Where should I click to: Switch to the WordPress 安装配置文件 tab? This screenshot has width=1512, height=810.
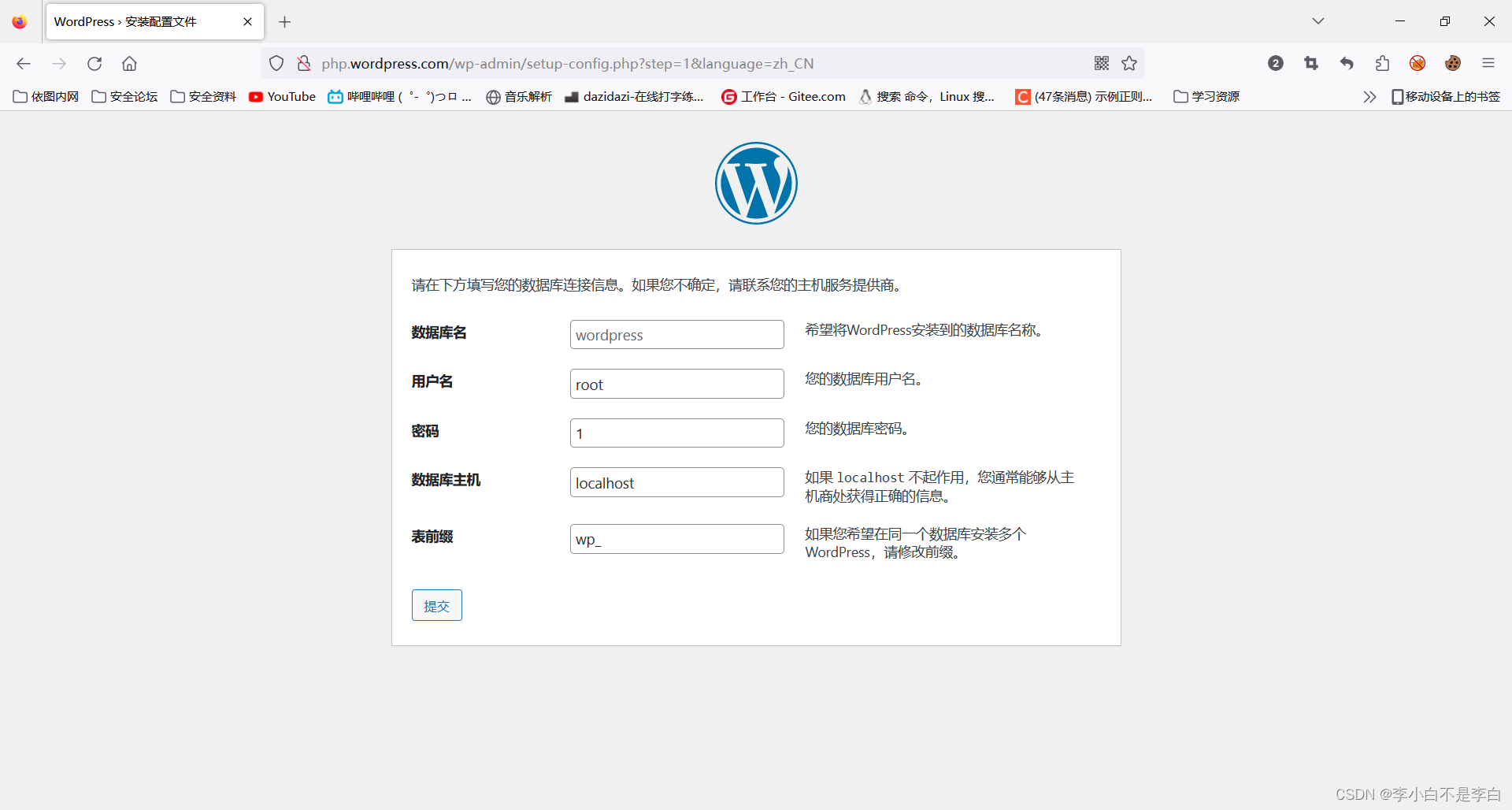142,21
